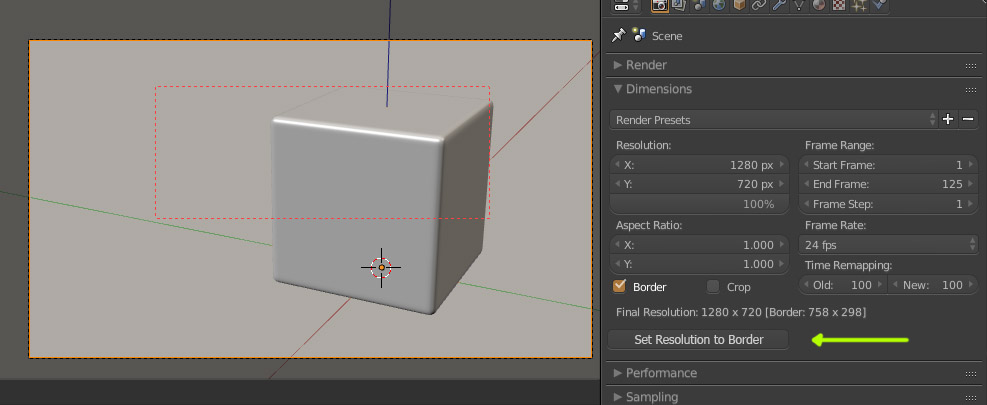The image size is (987, 405).
Task: Open the Render properties tab (camera icon)
Action: 660,4
